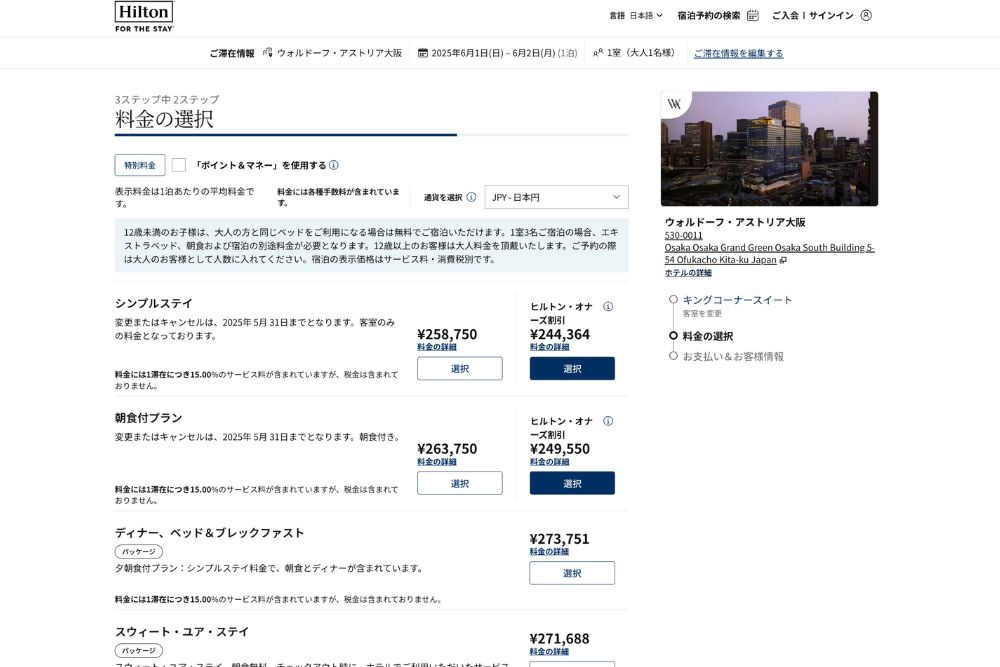
Task: Select the シンプルステイ ¥258,750 rate
Action: point(460,369)
